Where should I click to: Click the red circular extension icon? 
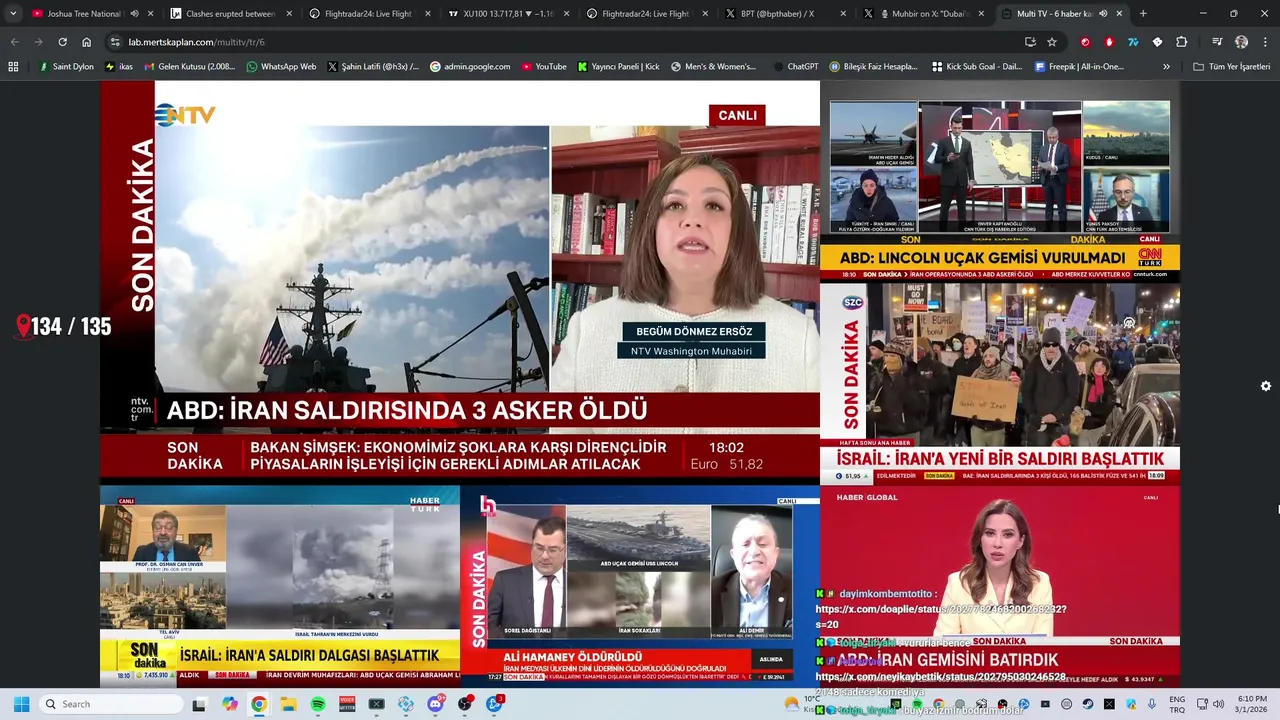1085,42
